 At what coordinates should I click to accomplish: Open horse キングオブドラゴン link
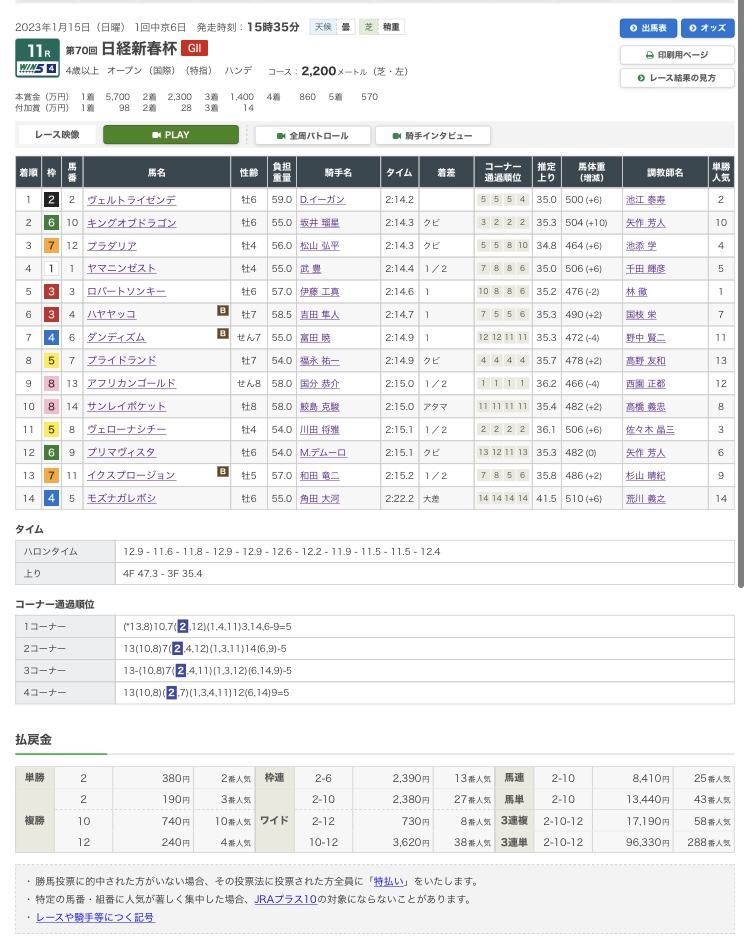coord(131,223)
